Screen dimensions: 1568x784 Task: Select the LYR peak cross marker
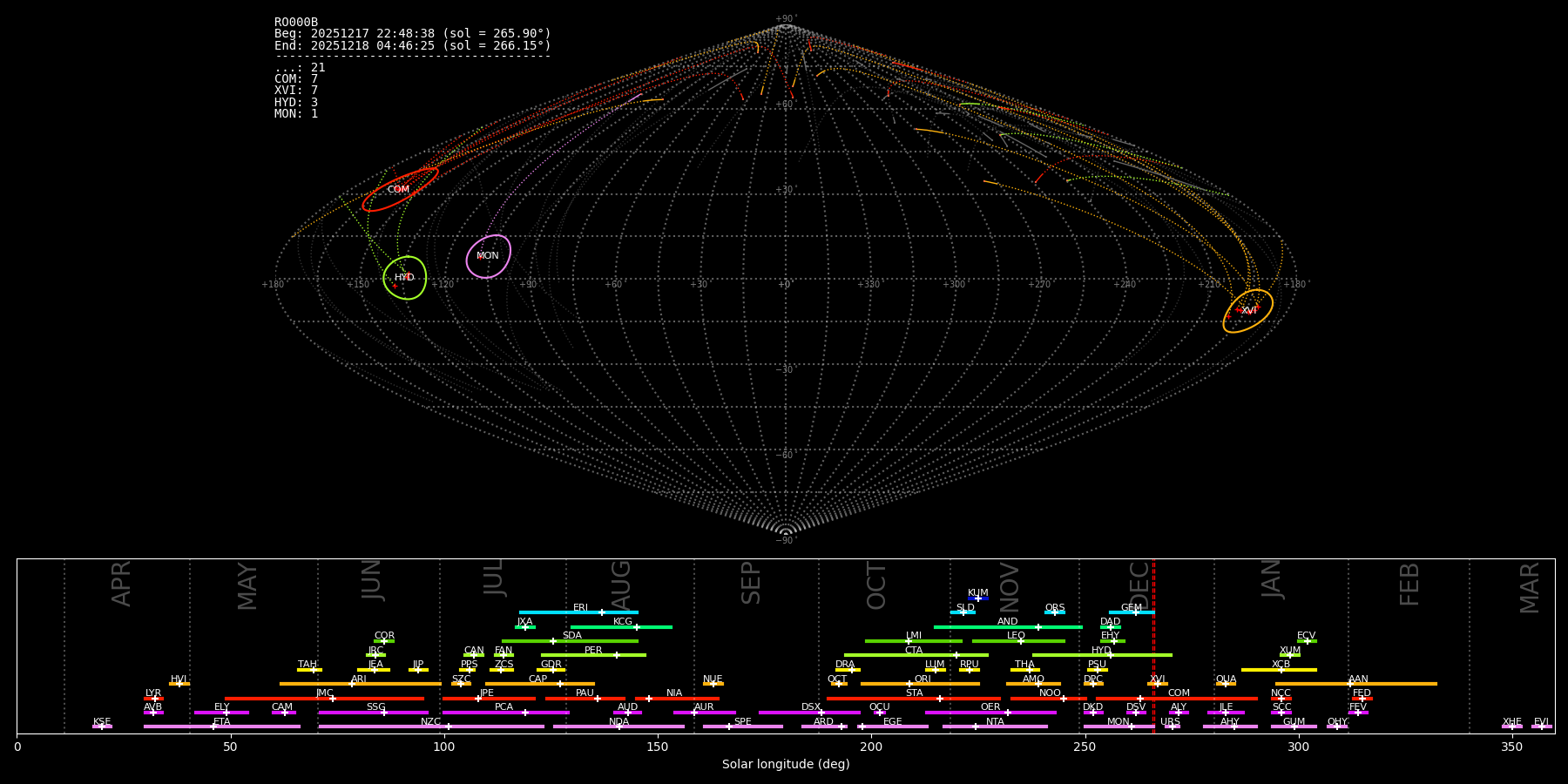(155, 699)
